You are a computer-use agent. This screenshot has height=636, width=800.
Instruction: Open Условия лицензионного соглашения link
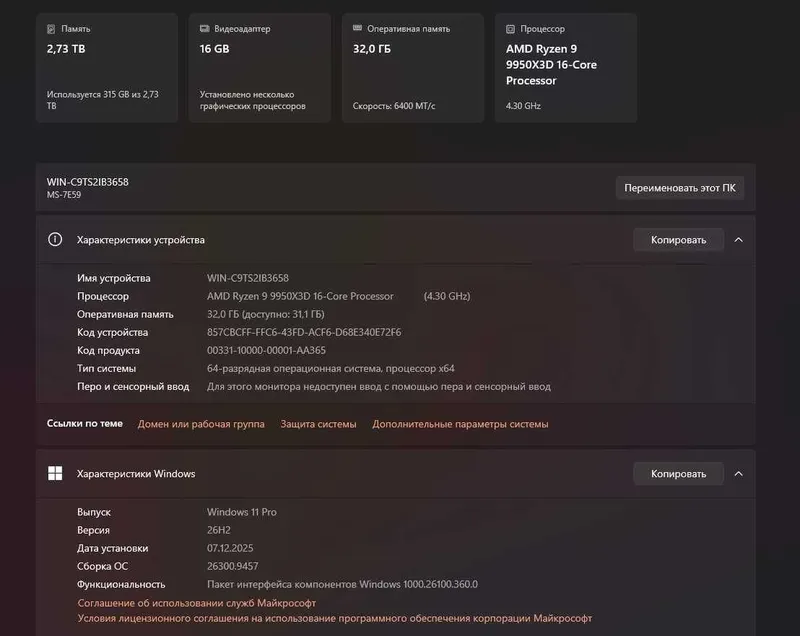pos(335,618)
